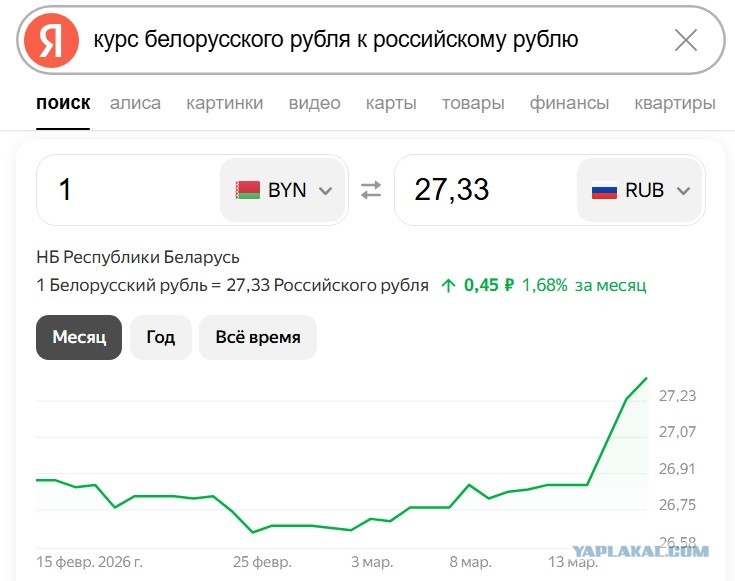Clear the search query with X icon
The height and width of the screenshot is (581, 735).
(686, 40)
